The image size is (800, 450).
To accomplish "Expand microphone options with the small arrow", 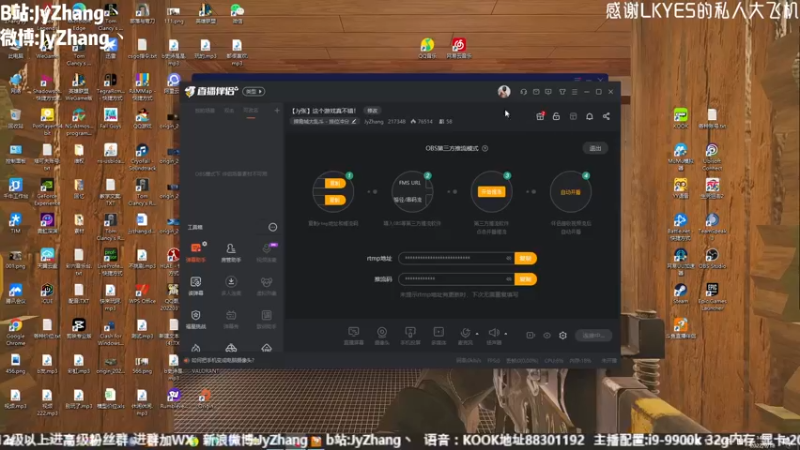I will pyautogui.click(x=477, y=334).
